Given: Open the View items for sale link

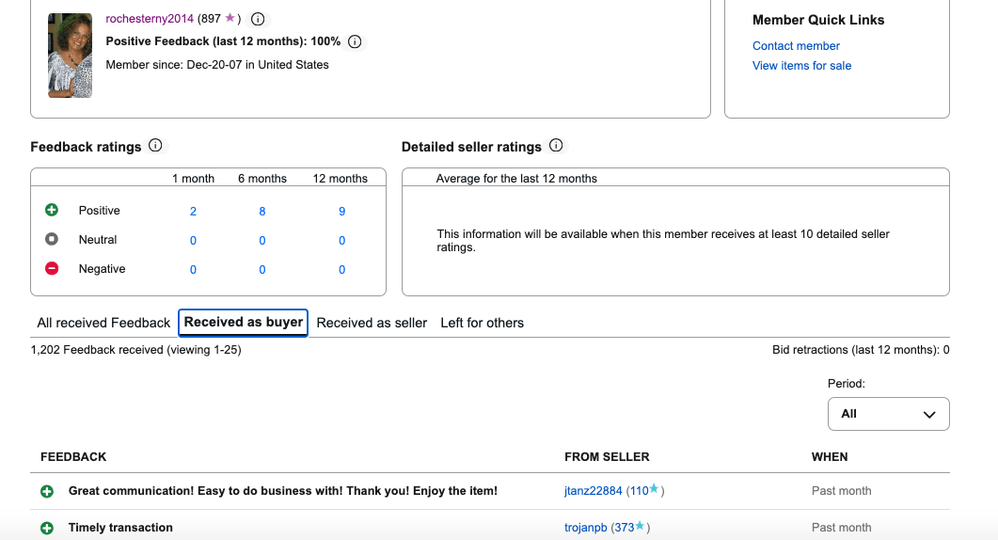Looking at the screenshot, I should tap(801, 66).
